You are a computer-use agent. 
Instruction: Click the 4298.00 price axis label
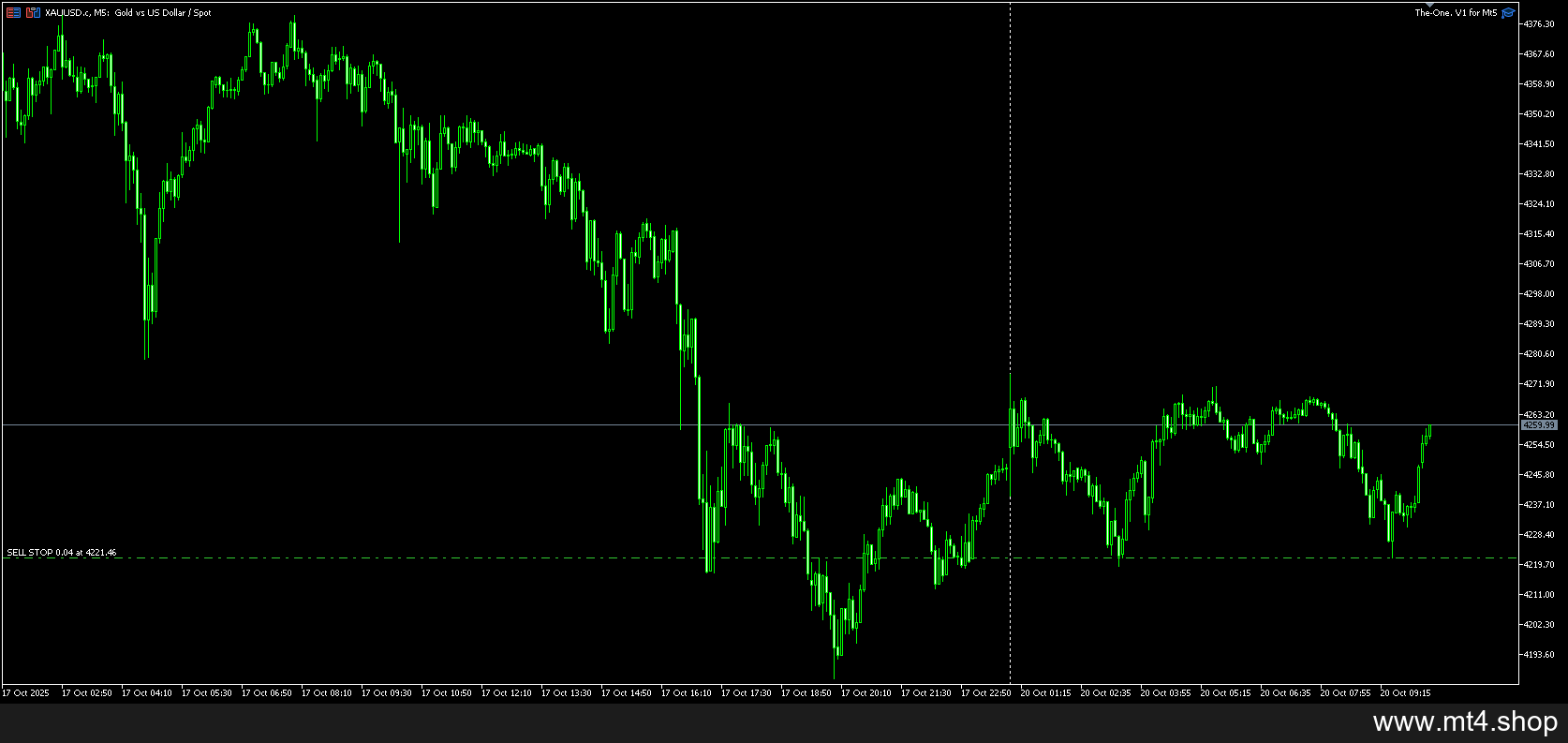click(1539, 294)
